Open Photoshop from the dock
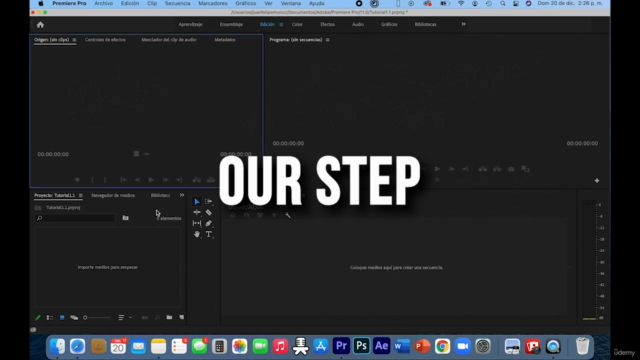640x360 pixels. point(361,346)
